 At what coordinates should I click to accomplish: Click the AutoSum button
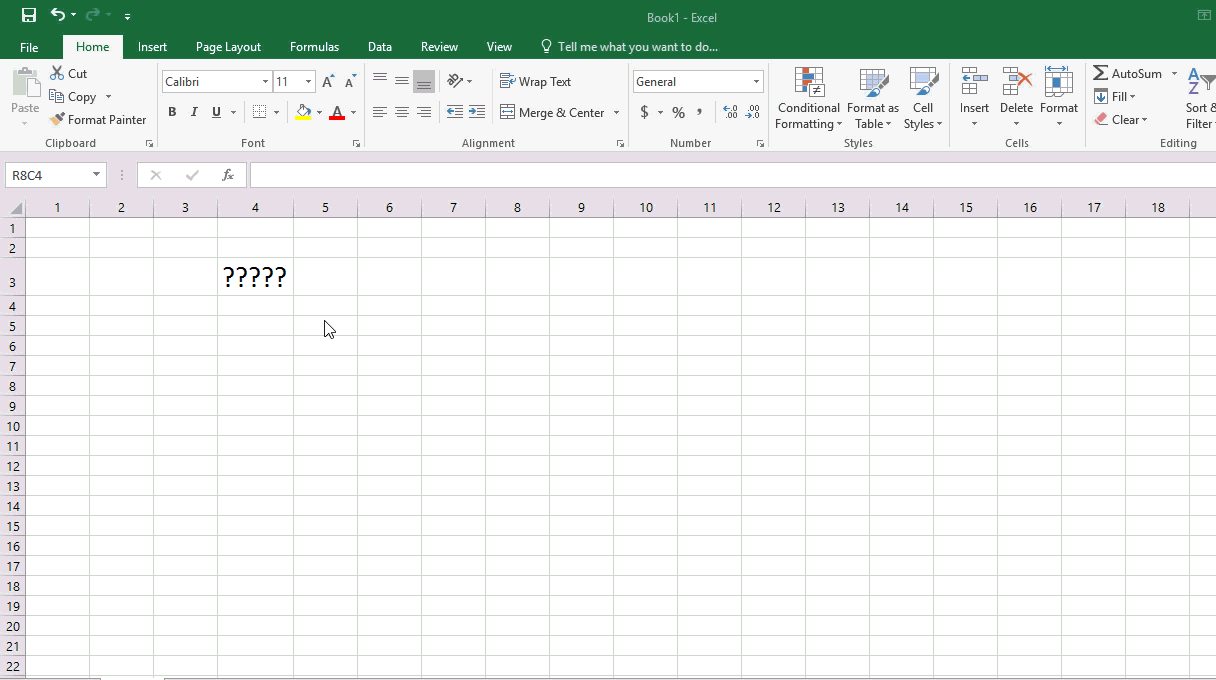(1128, 74)
